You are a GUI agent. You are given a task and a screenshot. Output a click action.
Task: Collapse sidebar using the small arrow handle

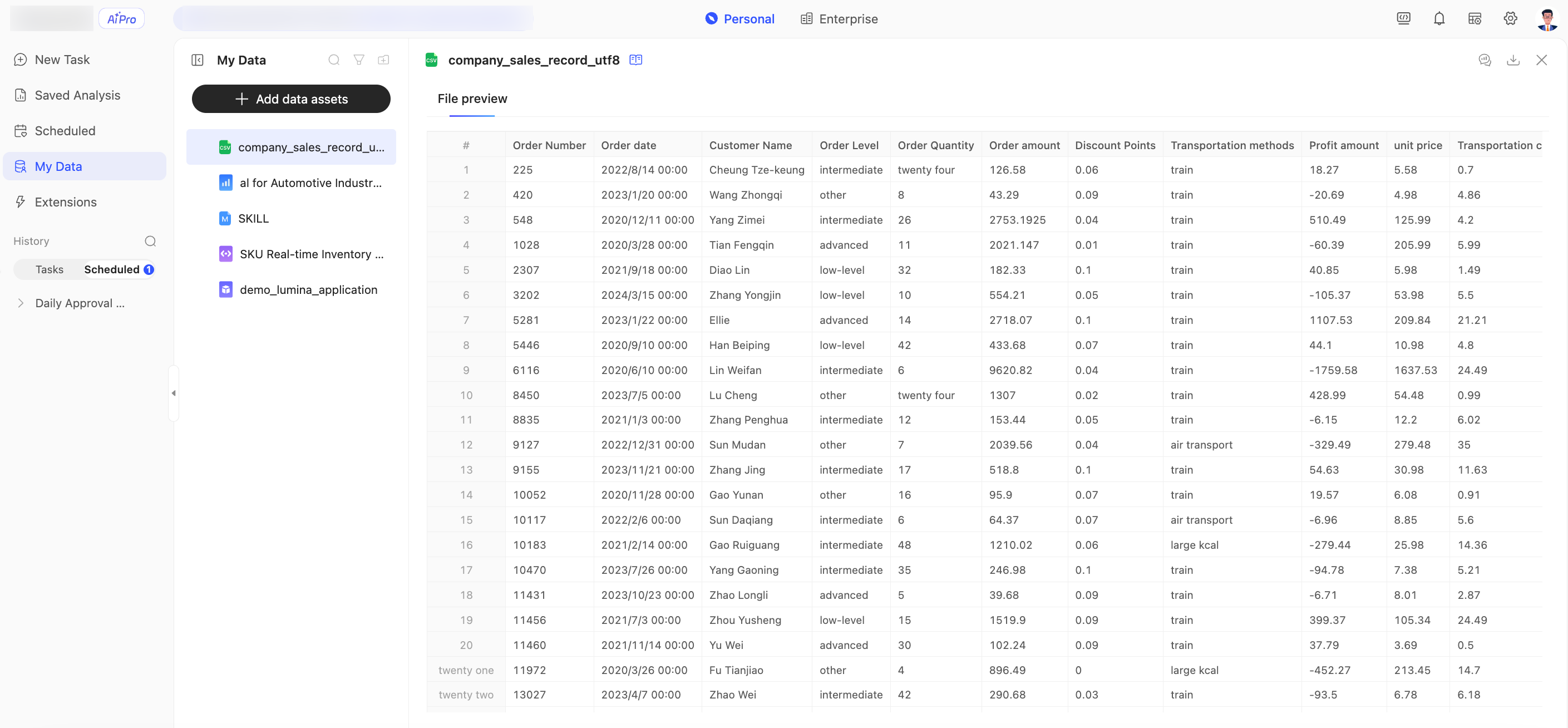pyautogui.click(x=174, y=393)
